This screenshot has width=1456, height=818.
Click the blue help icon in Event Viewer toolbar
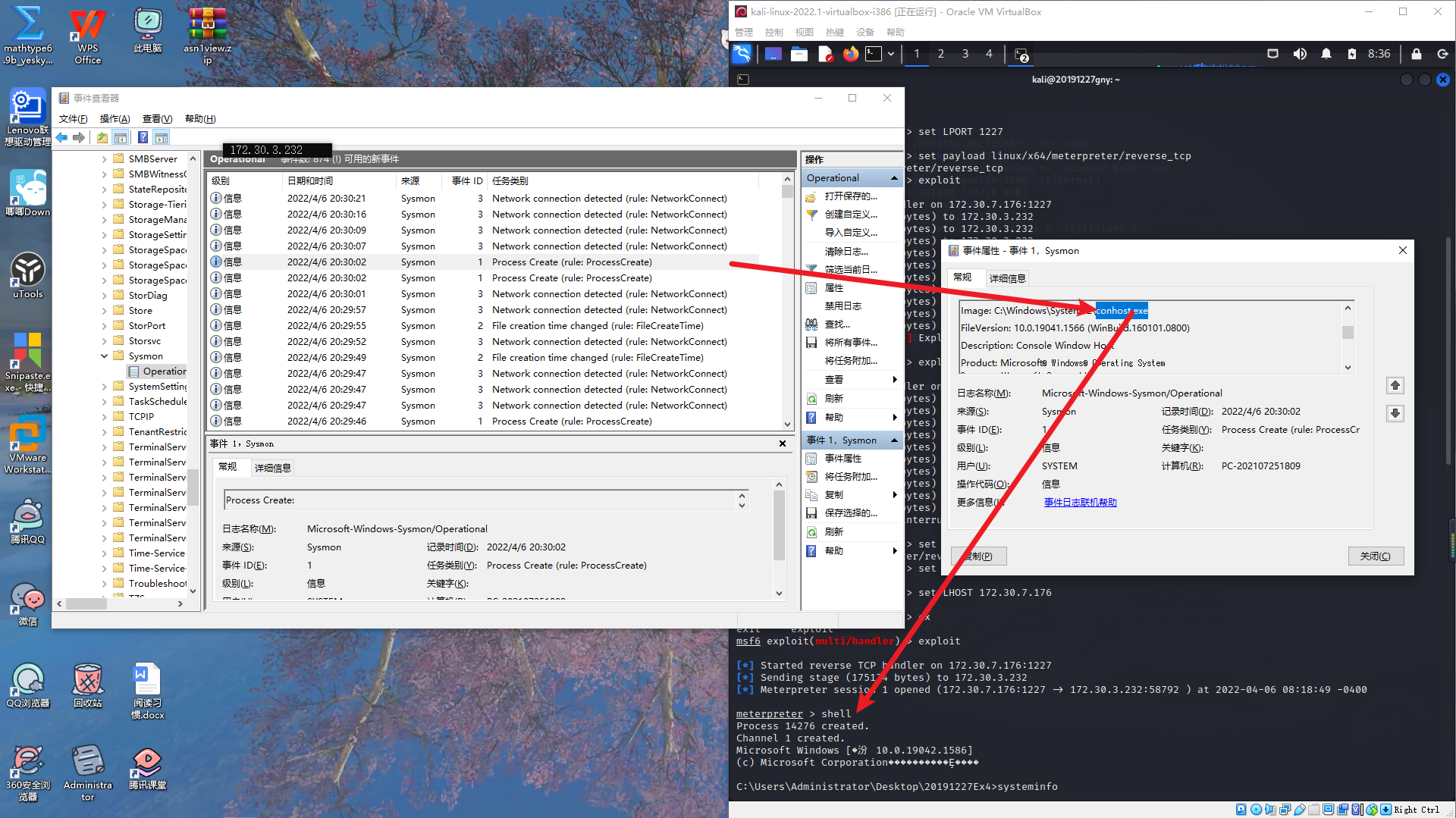coord(143,137)
